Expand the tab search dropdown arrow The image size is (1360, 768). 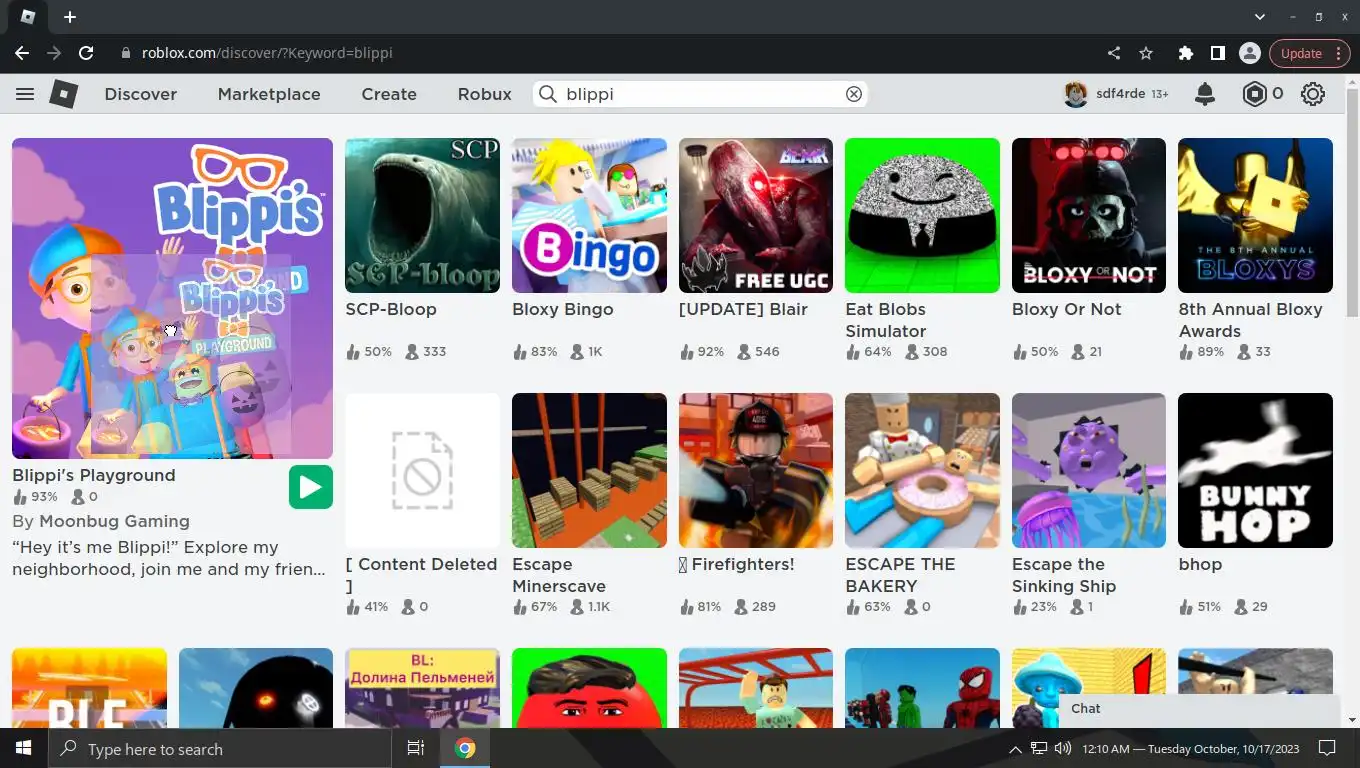1260,17
